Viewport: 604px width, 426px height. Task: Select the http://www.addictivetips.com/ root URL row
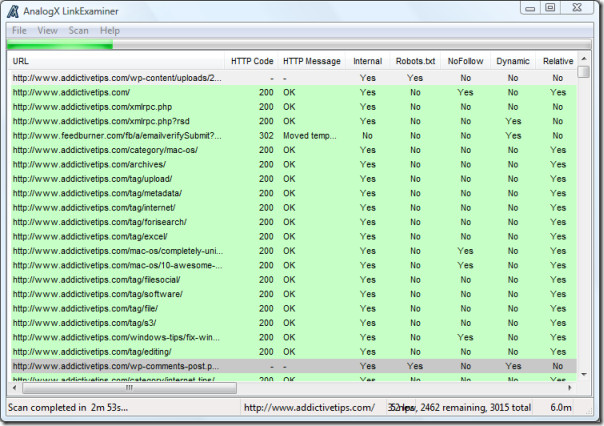pyautogui.click(x=293, y=92)
